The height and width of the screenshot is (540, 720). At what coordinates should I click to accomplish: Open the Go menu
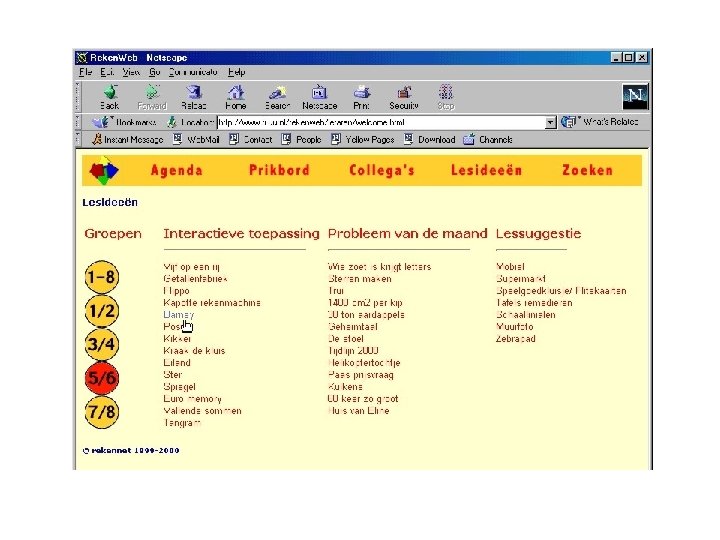point(154,72)
